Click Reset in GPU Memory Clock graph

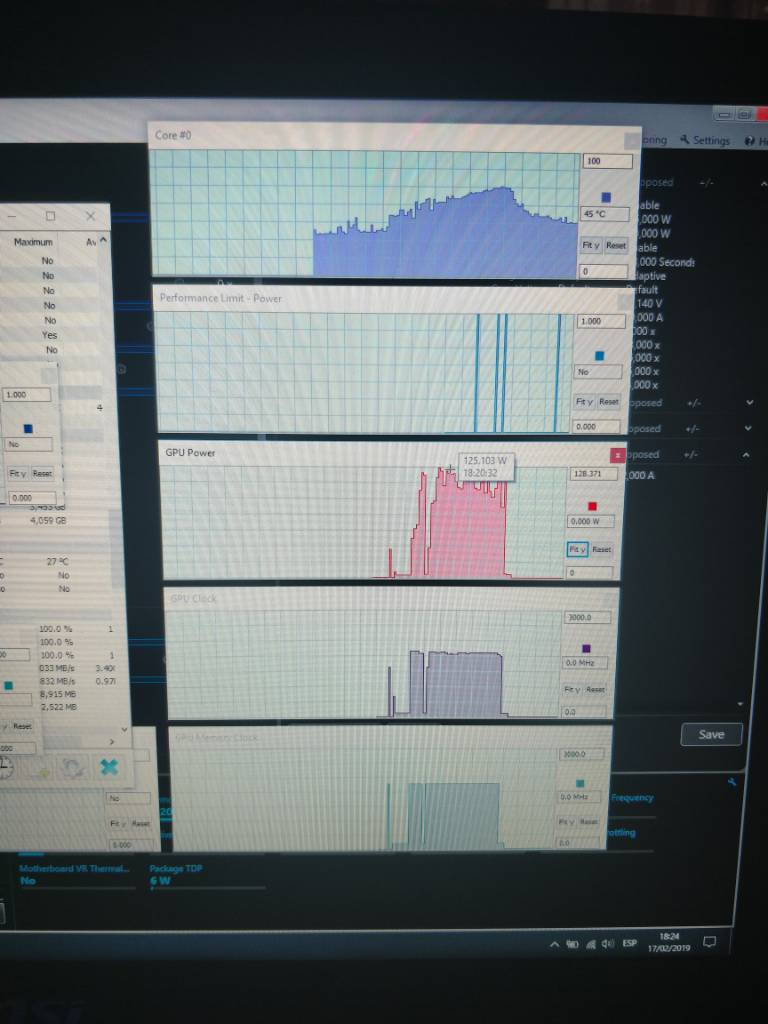click(589, 822)
